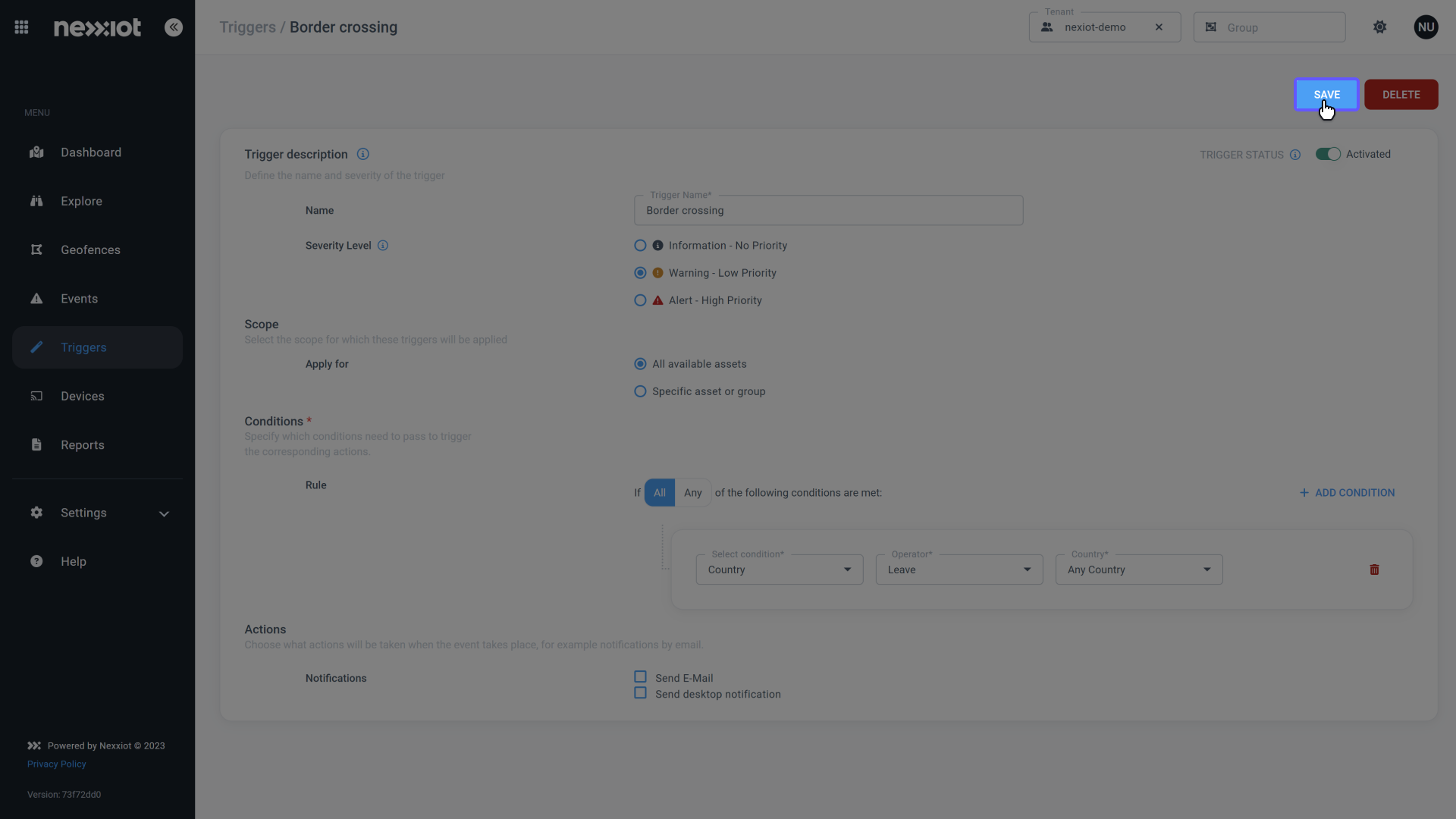This screenshot has height=819, width=1456.
Task: Open the Operator Leave dropdown
Action: [x=959, y=570]
